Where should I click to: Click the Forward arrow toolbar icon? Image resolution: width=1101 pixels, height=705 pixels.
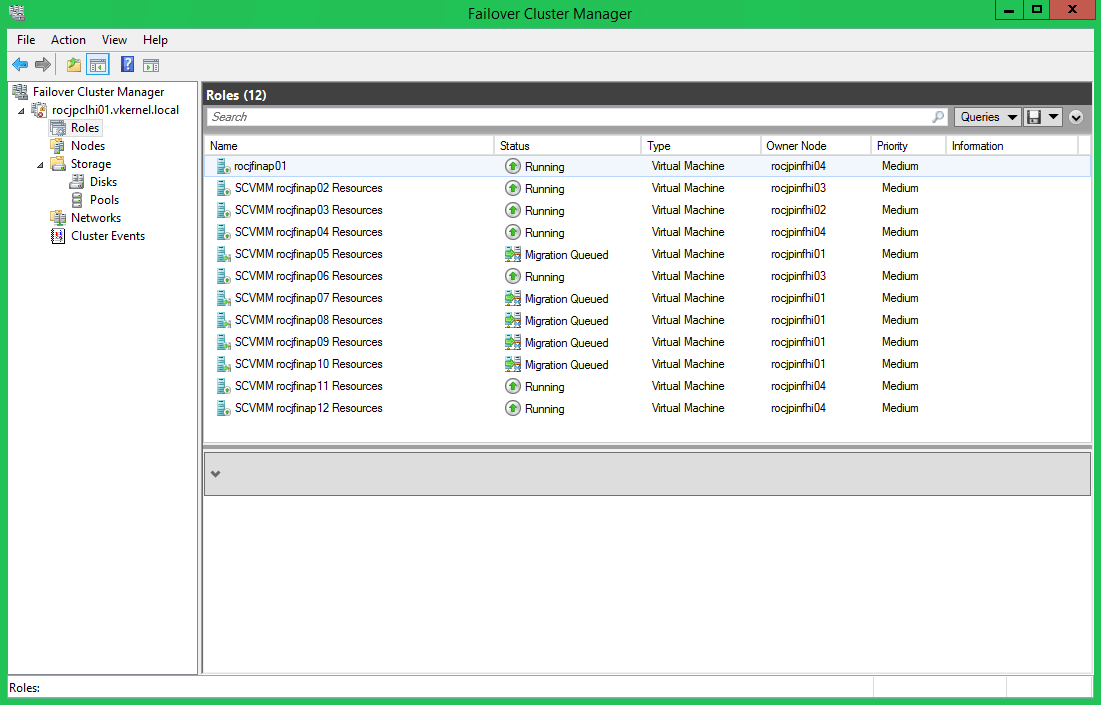(x=43, y=65)
